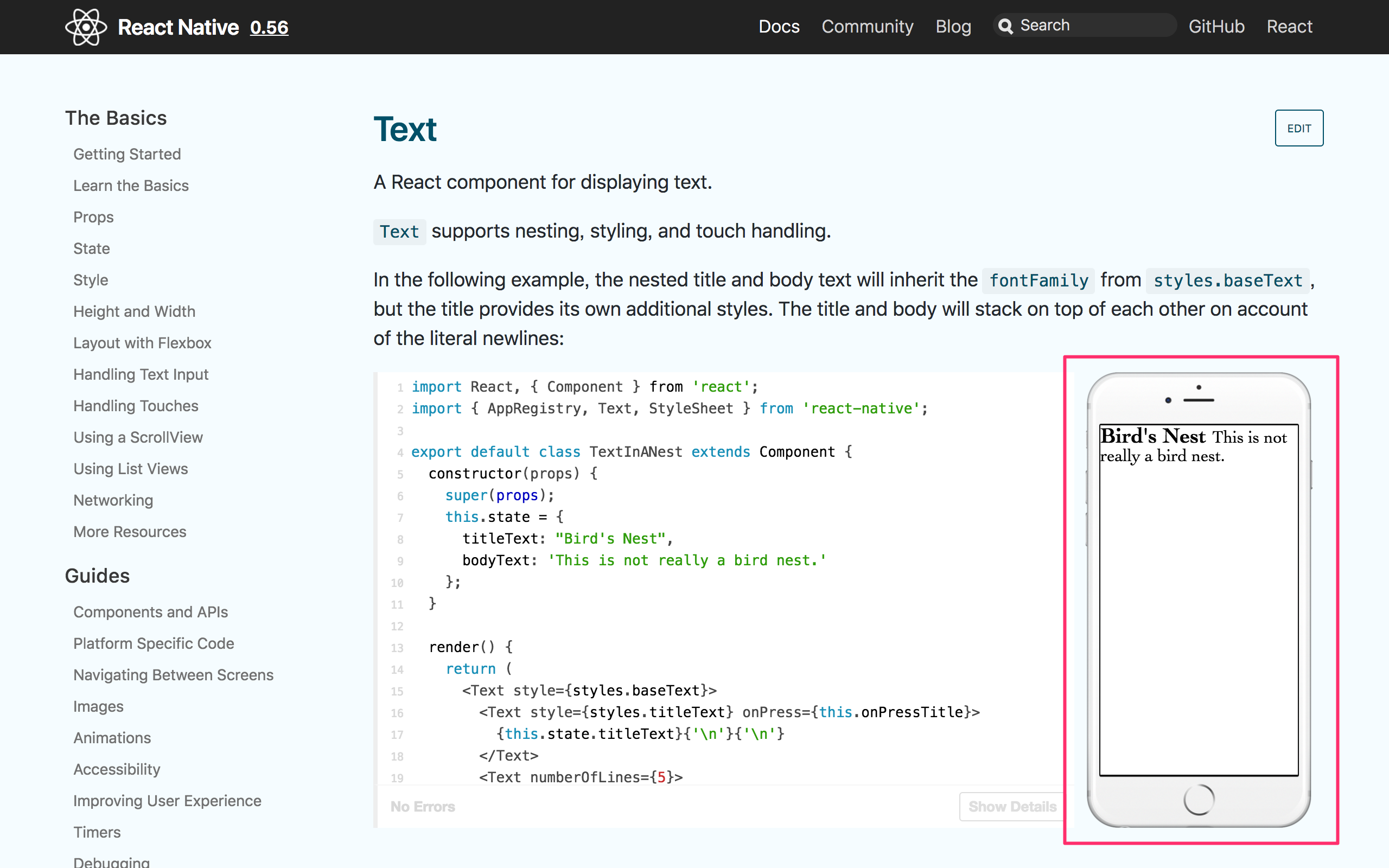Click the EDIT button
Image resolution: width=1389 pixels, height=868 pixels.
(x=1299, y=128)
